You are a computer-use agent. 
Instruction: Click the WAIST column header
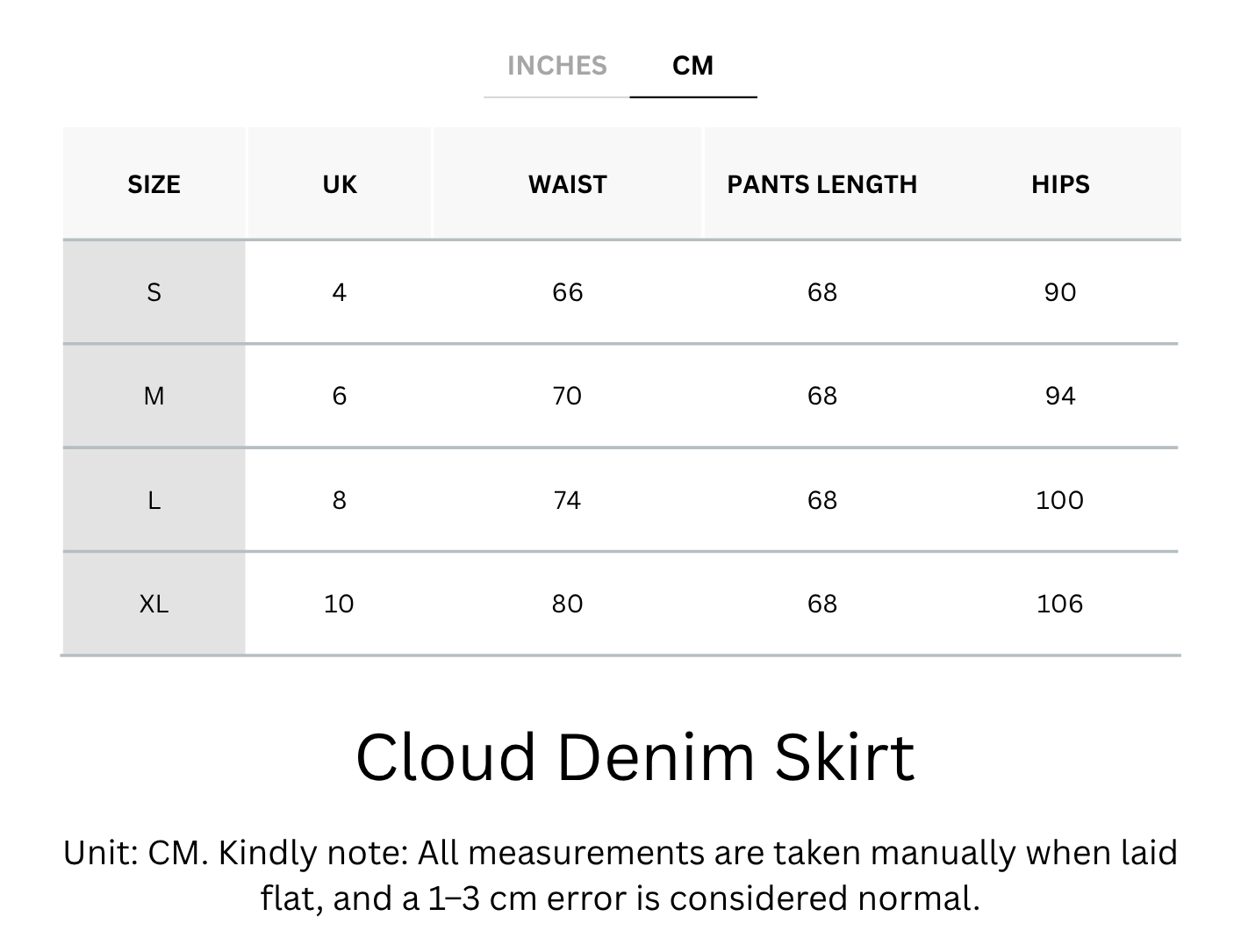tap(567, 184)
